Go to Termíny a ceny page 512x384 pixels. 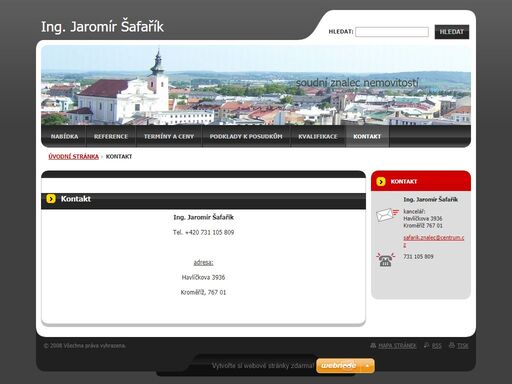169,136
